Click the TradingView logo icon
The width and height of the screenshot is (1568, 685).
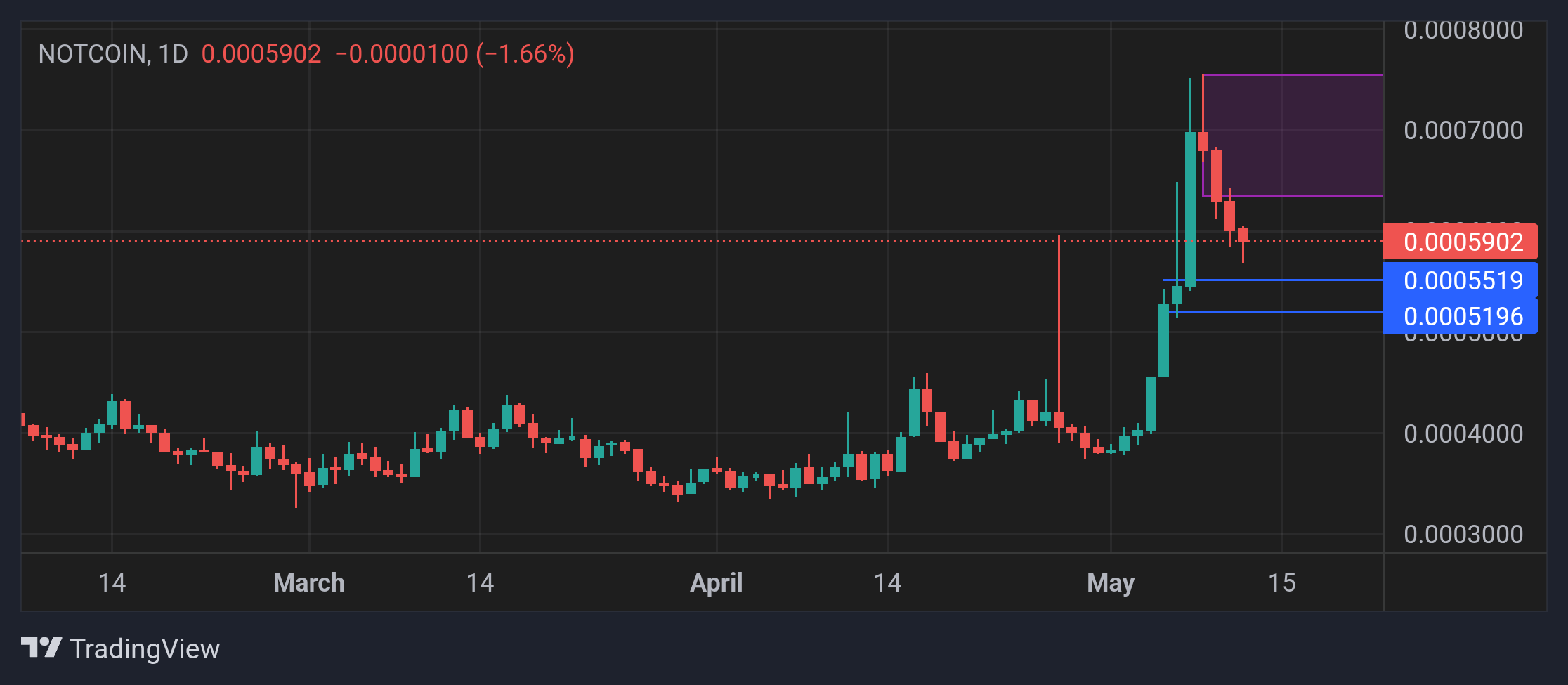click(41, 647)
